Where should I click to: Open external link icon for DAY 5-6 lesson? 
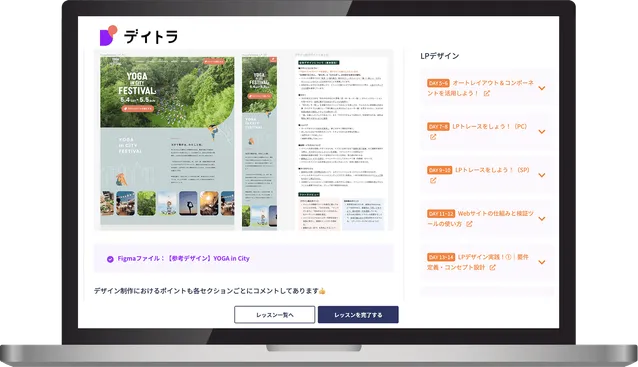coord(486,93)
